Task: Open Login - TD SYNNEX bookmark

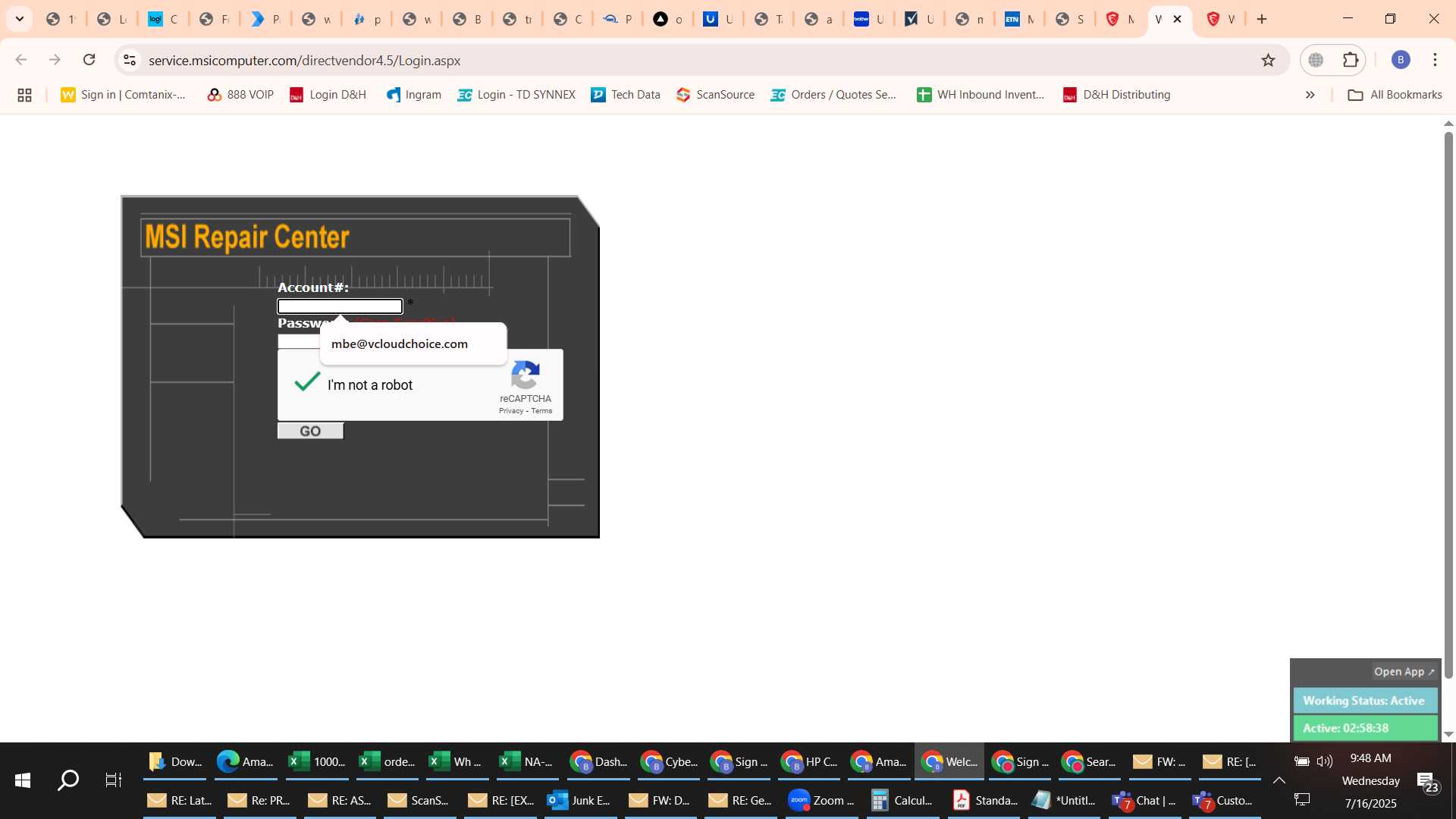Action: [x=516, y=95]
